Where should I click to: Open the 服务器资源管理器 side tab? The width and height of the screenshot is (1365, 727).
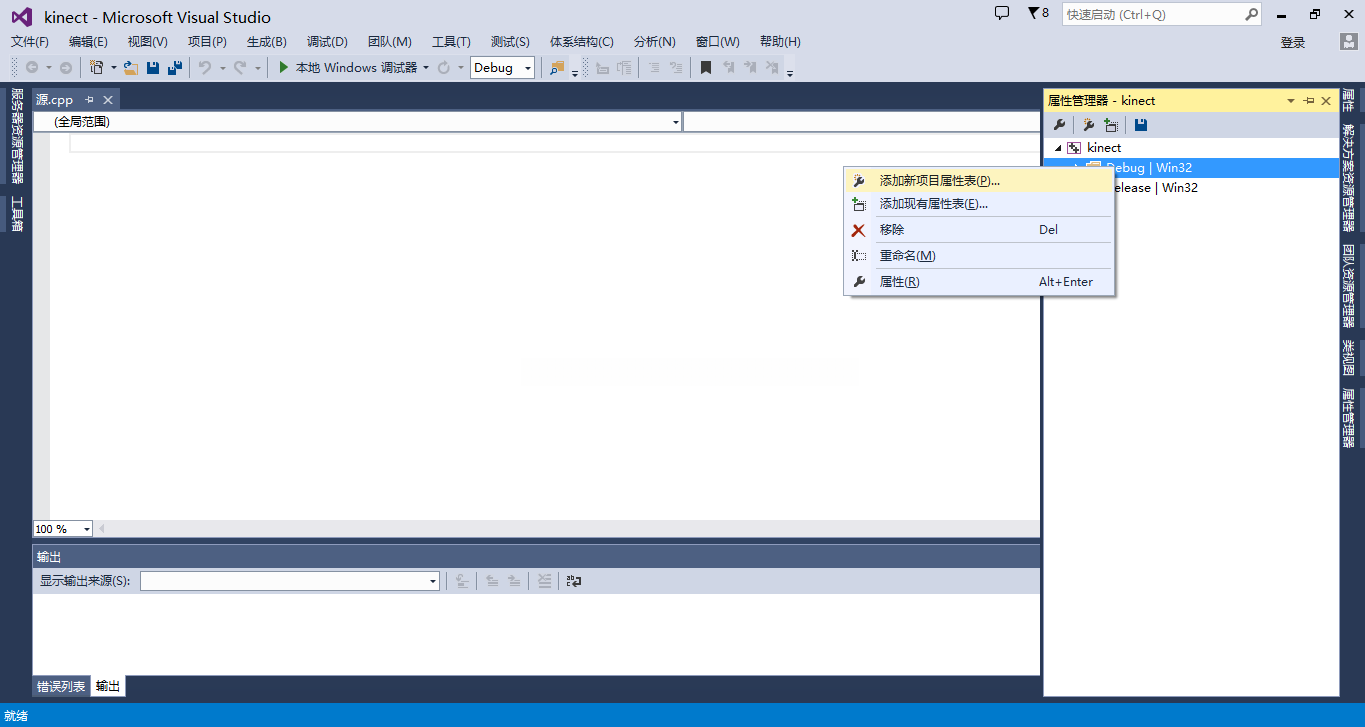[16, 136]
